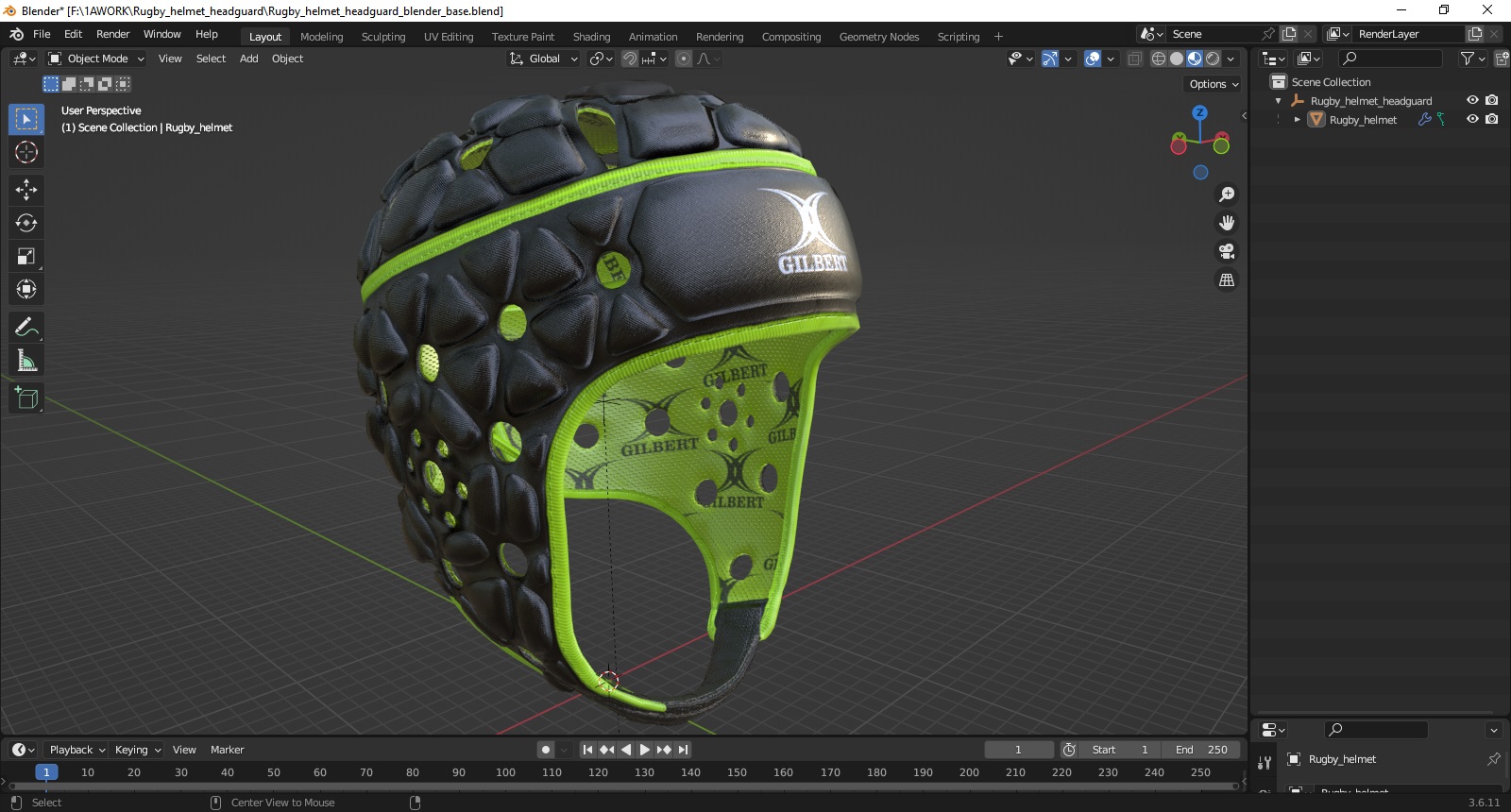Viewport: 1511px width, 812px height.
Task: Toggle viewport gizmos display
Action: [1049, 59]
